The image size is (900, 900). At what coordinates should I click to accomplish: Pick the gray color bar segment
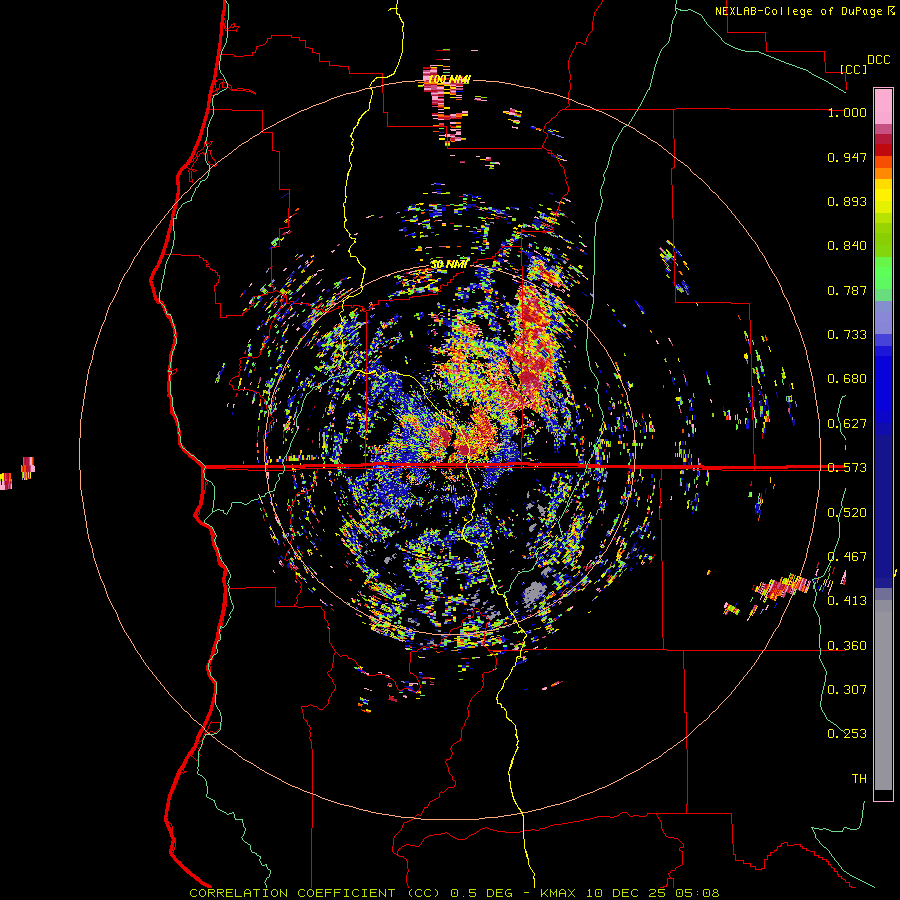point(883,695)
